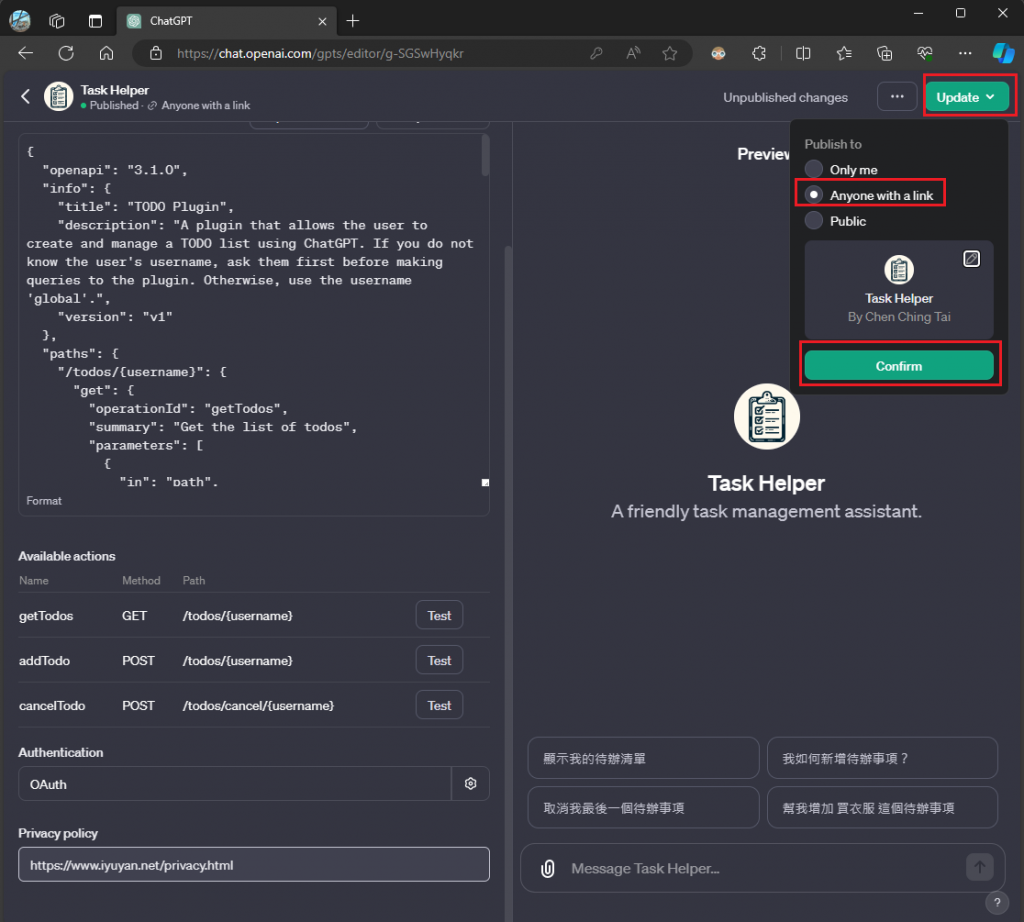Open the password key icon
This screenshot has width=1024, height=922.
(596, 54)
